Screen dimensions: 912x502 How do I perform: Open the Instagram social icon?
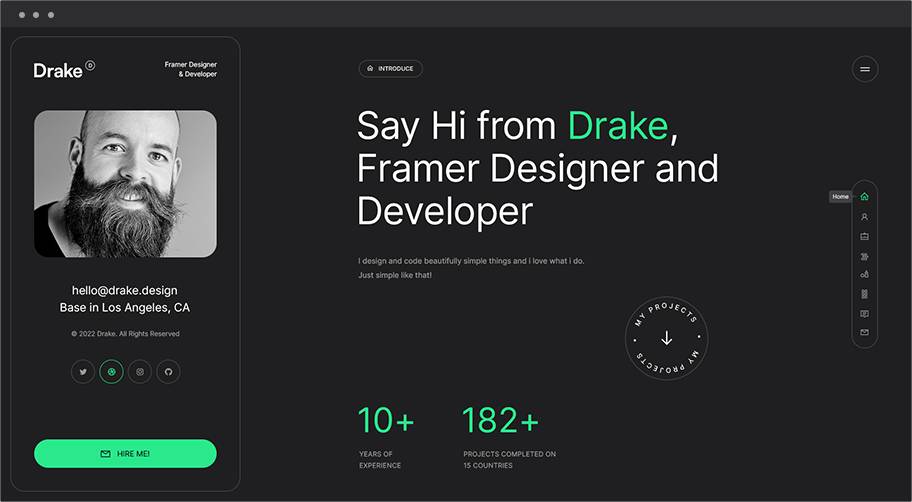pos(140,372)
